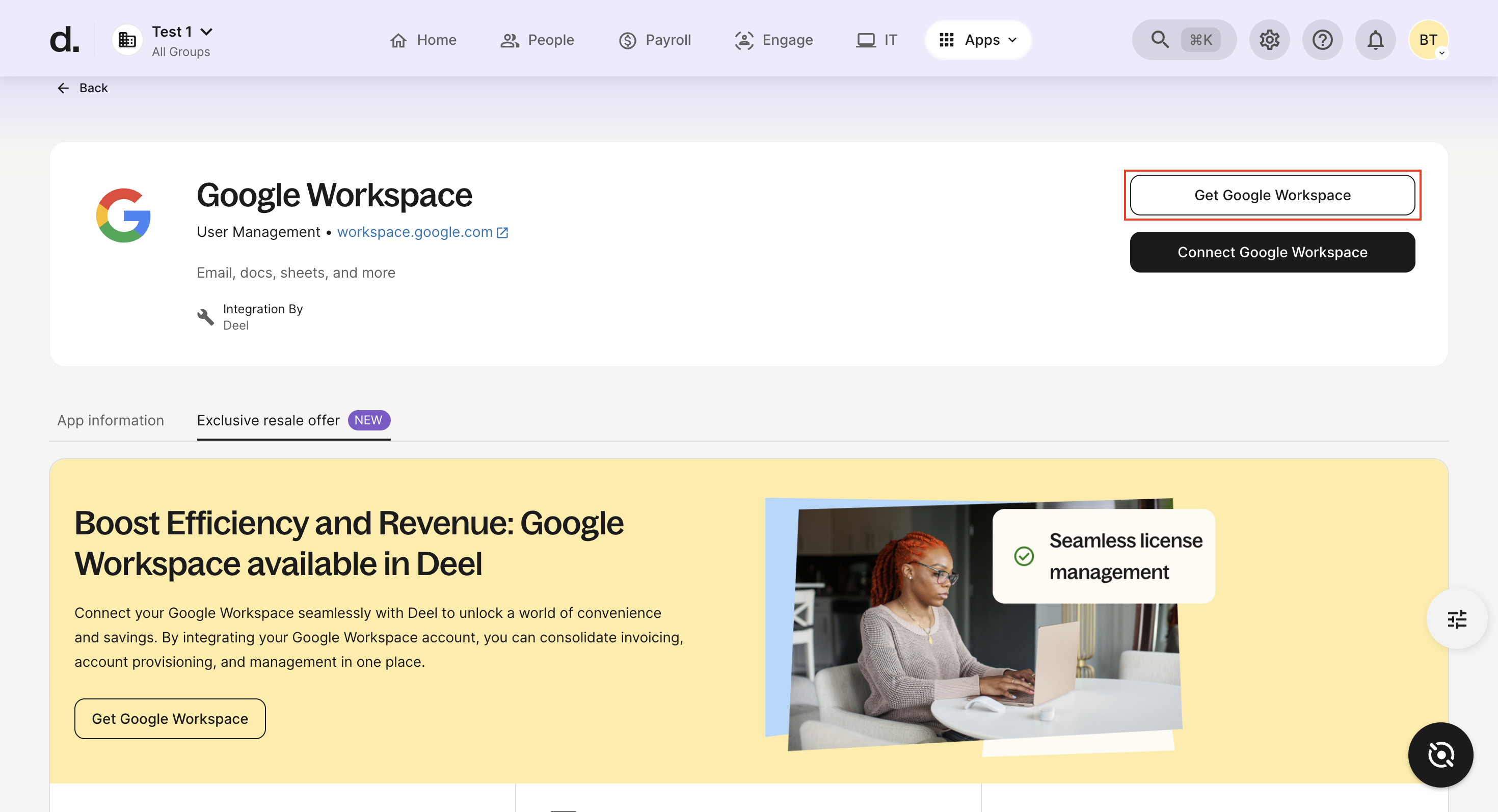
Task: Click 'User Management' category text
Action: coord(258,232)
